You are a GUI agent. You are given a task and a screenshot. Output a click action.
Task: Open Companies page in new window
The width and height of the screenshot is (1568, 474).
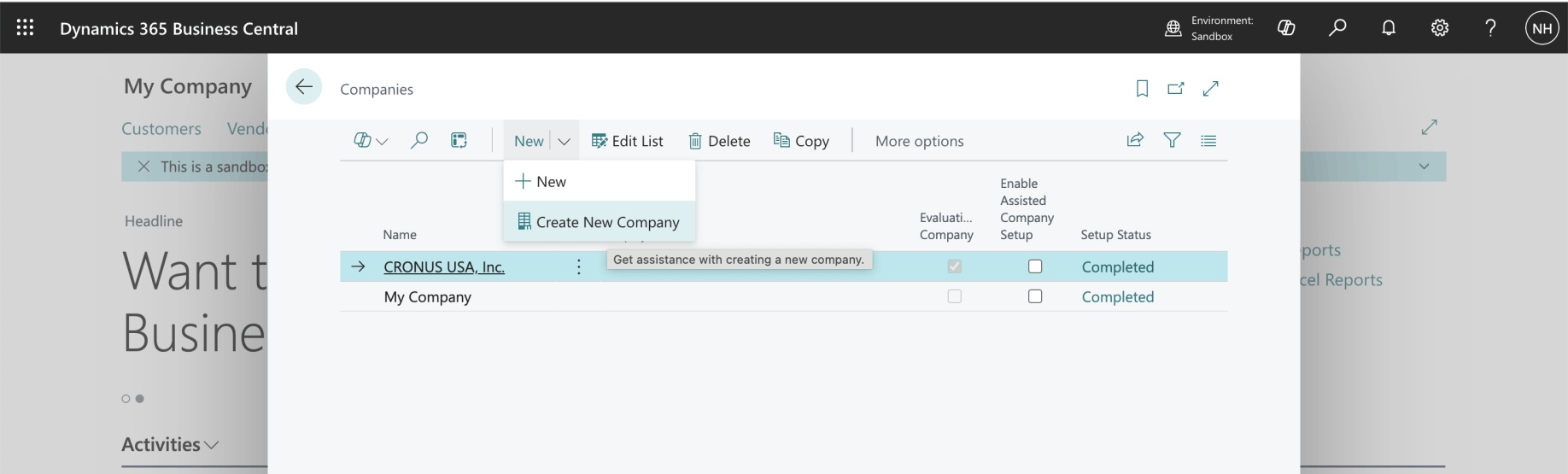pyautogui.click(x=1176, y=89)
